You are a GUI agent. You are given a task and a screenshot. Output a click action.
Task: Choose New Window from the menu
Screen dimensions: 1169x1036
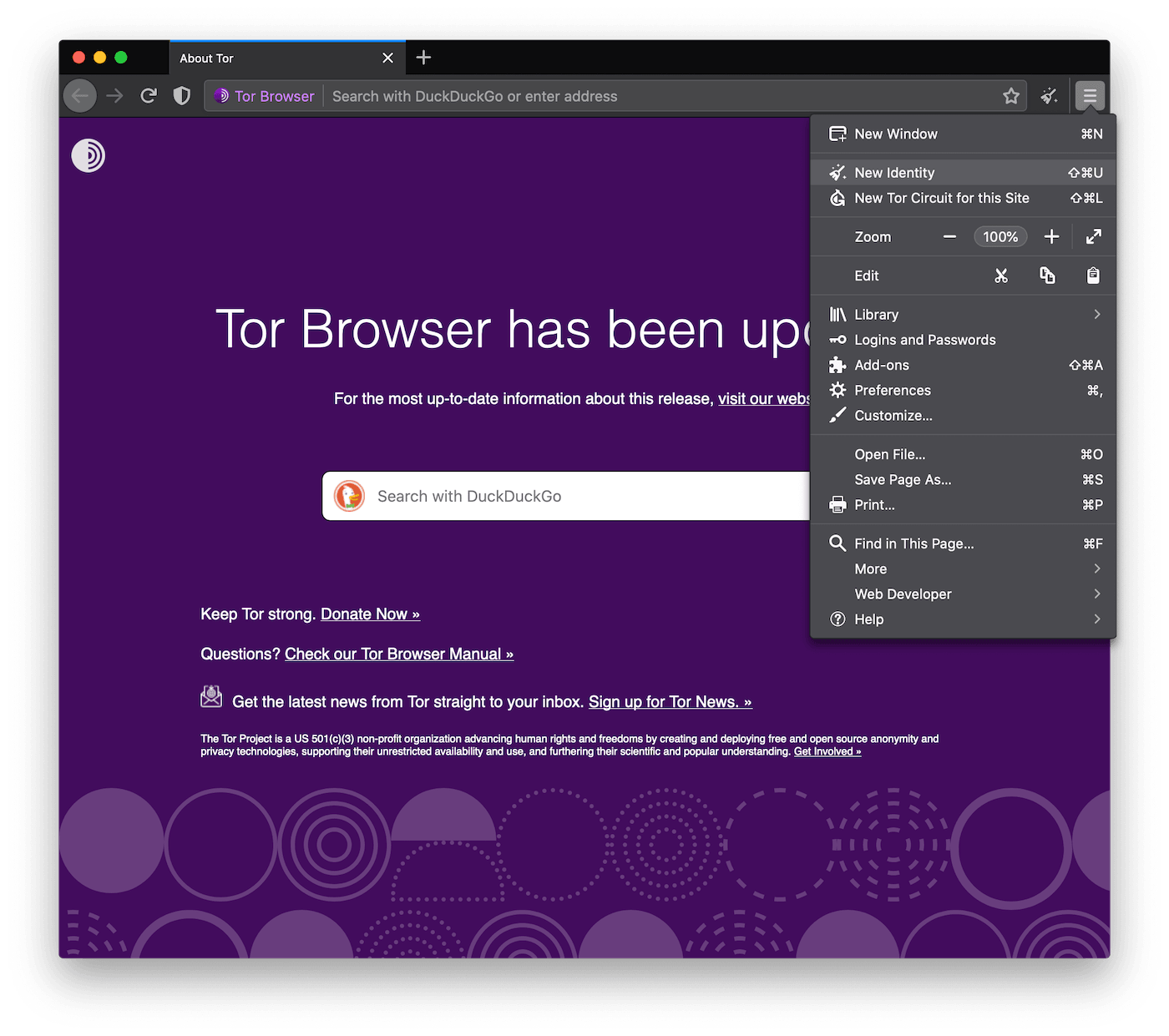pos(964,134)
